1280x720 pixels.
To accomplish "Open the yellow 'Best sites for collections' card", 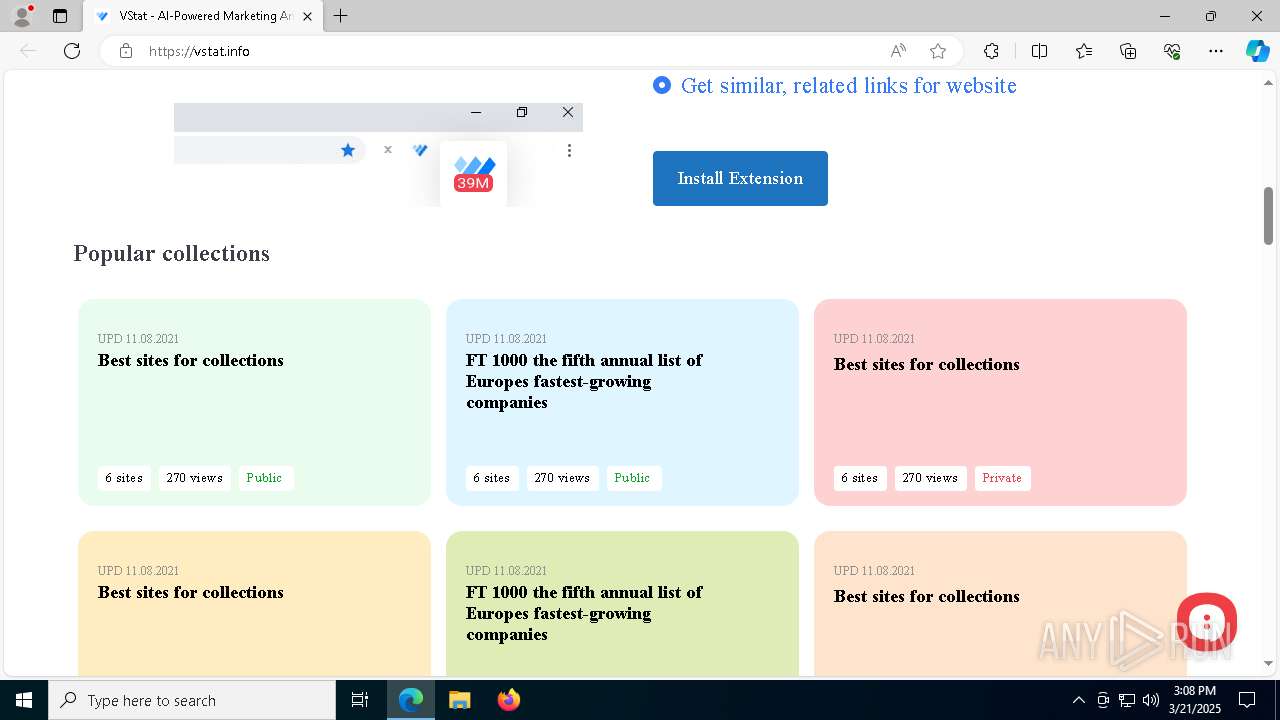I will point(255,603).
